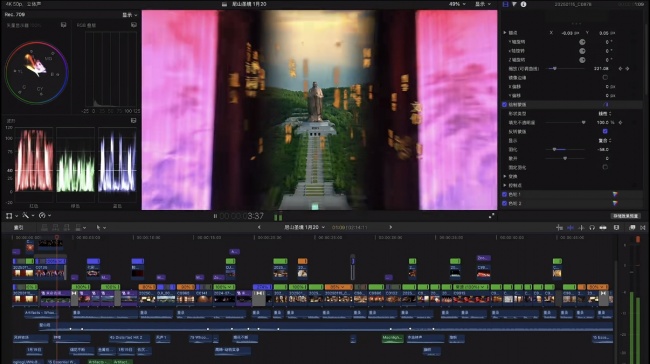This screenshot has width=650, height=364.
Task: Open the info inspector icon
Action: coord(523,4)
